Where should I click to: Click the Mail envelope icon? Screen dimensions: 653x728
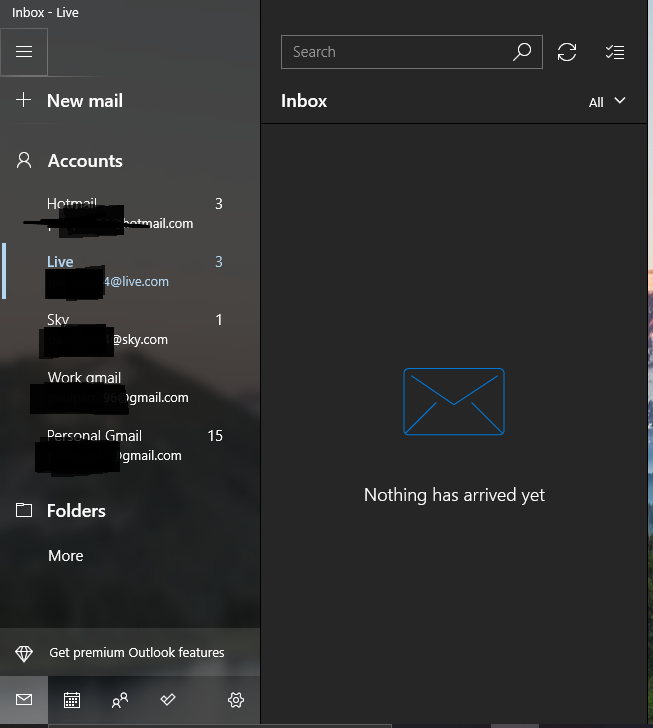pos(24,700)
